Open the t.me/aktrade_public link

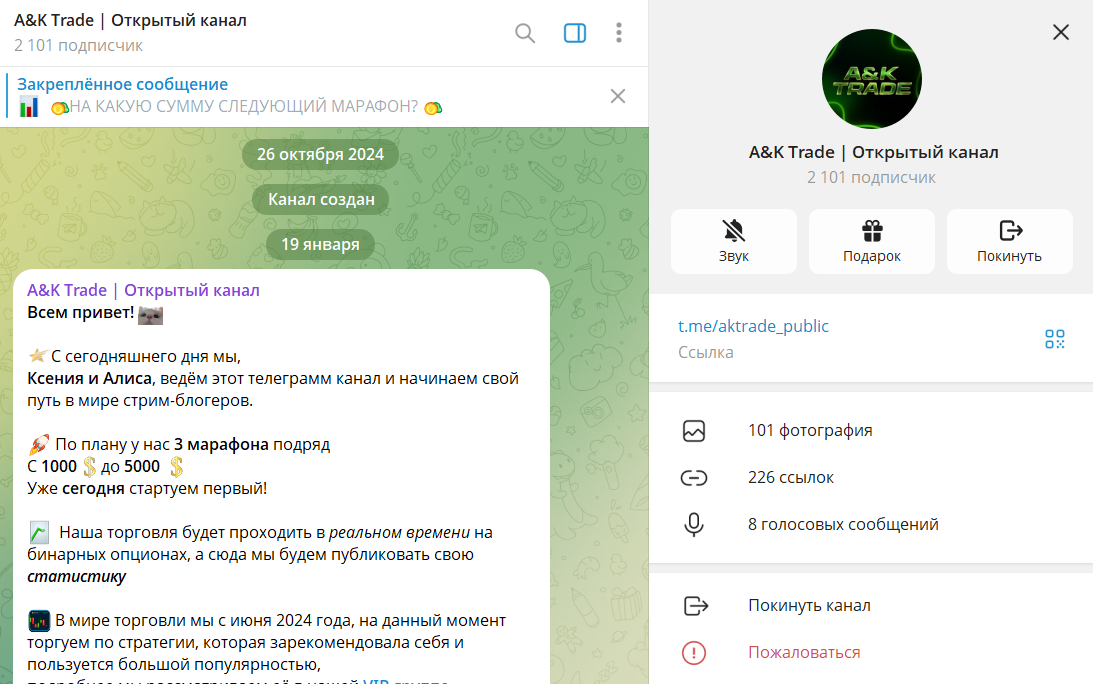tap(753, 326)
